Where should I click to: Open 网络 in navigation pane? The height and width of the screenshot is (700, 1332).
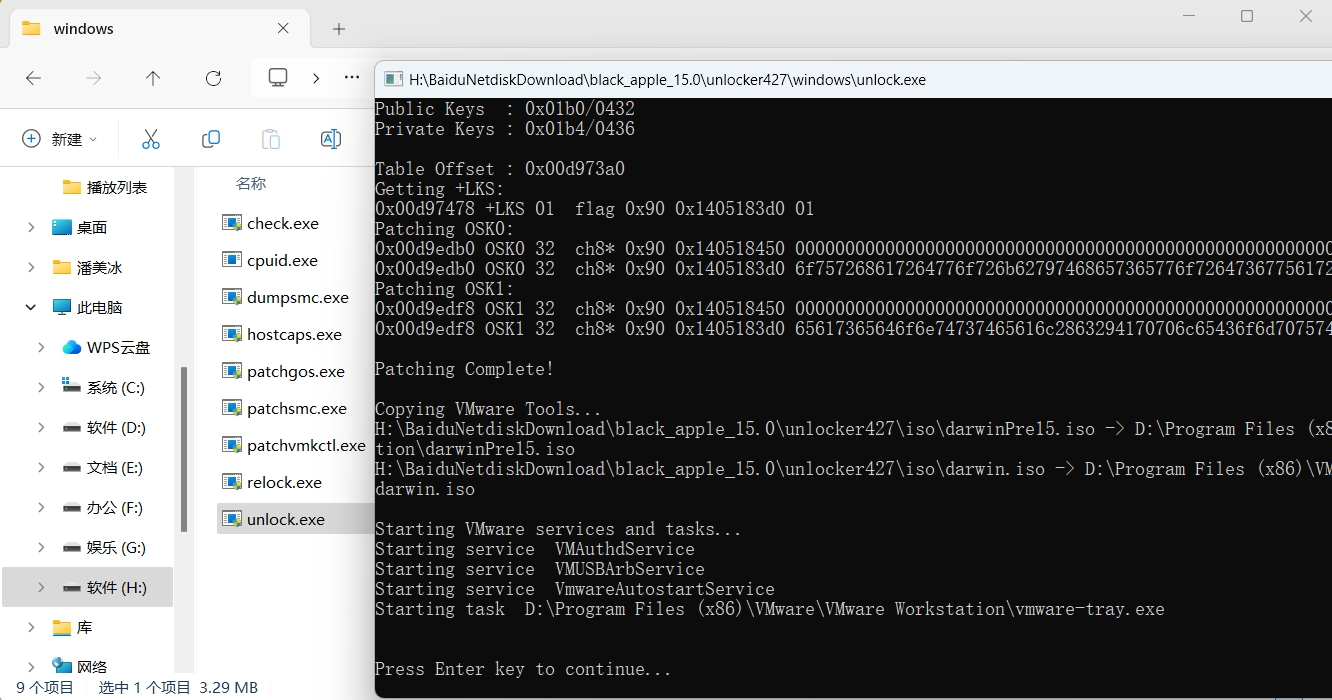coord(80,666)
